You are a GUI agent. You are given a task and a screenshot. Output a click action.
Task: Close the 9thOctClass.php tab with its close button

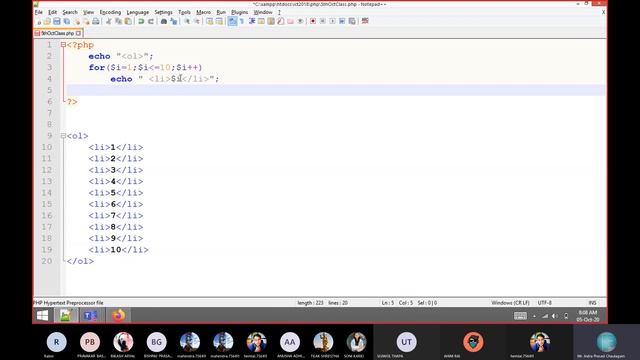pyautogui.click(x=78, y=33)
